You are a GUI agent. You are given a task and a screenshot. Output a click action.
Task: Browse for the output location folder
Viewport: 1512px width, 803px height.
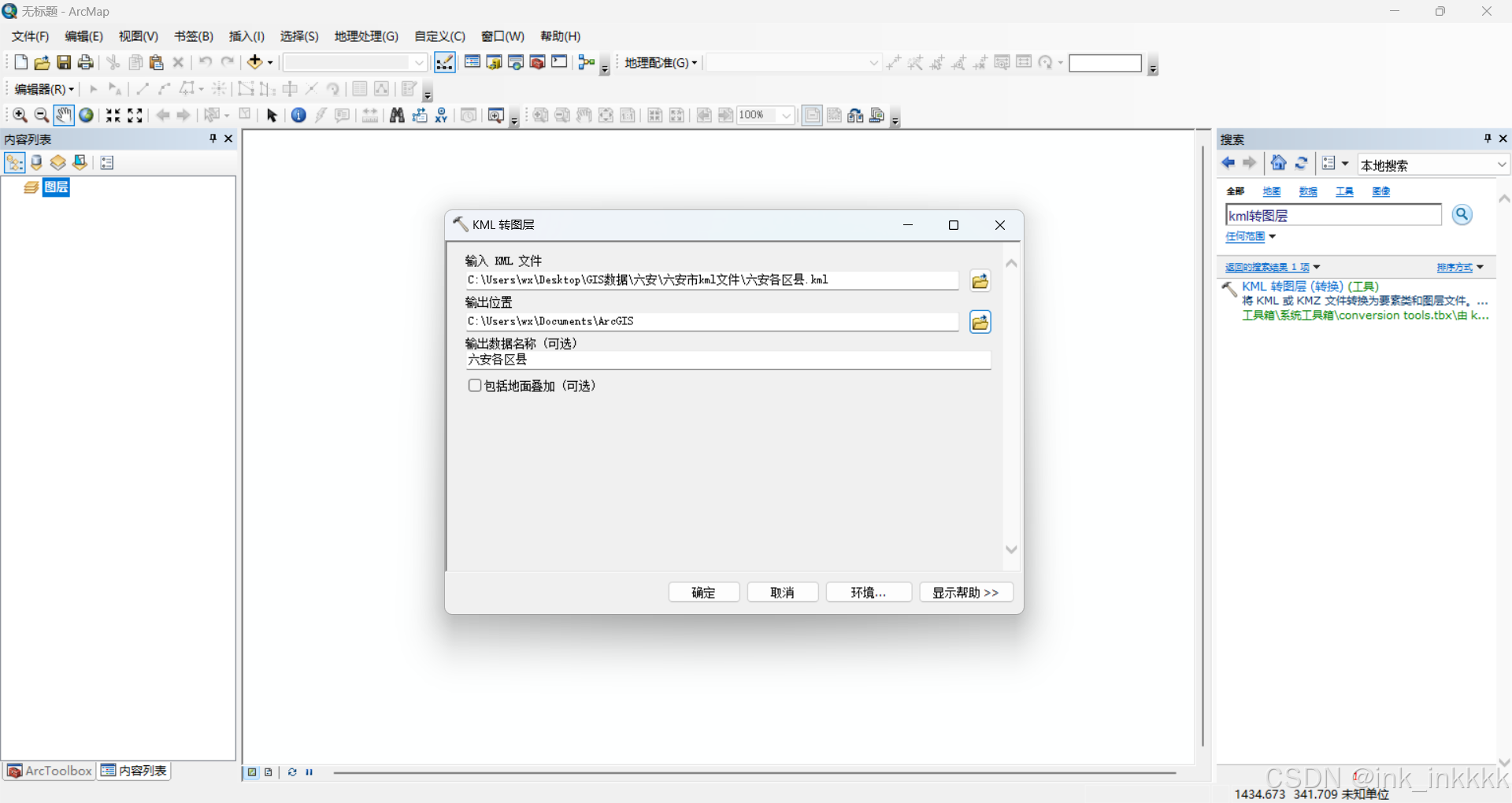pos(980,322)
